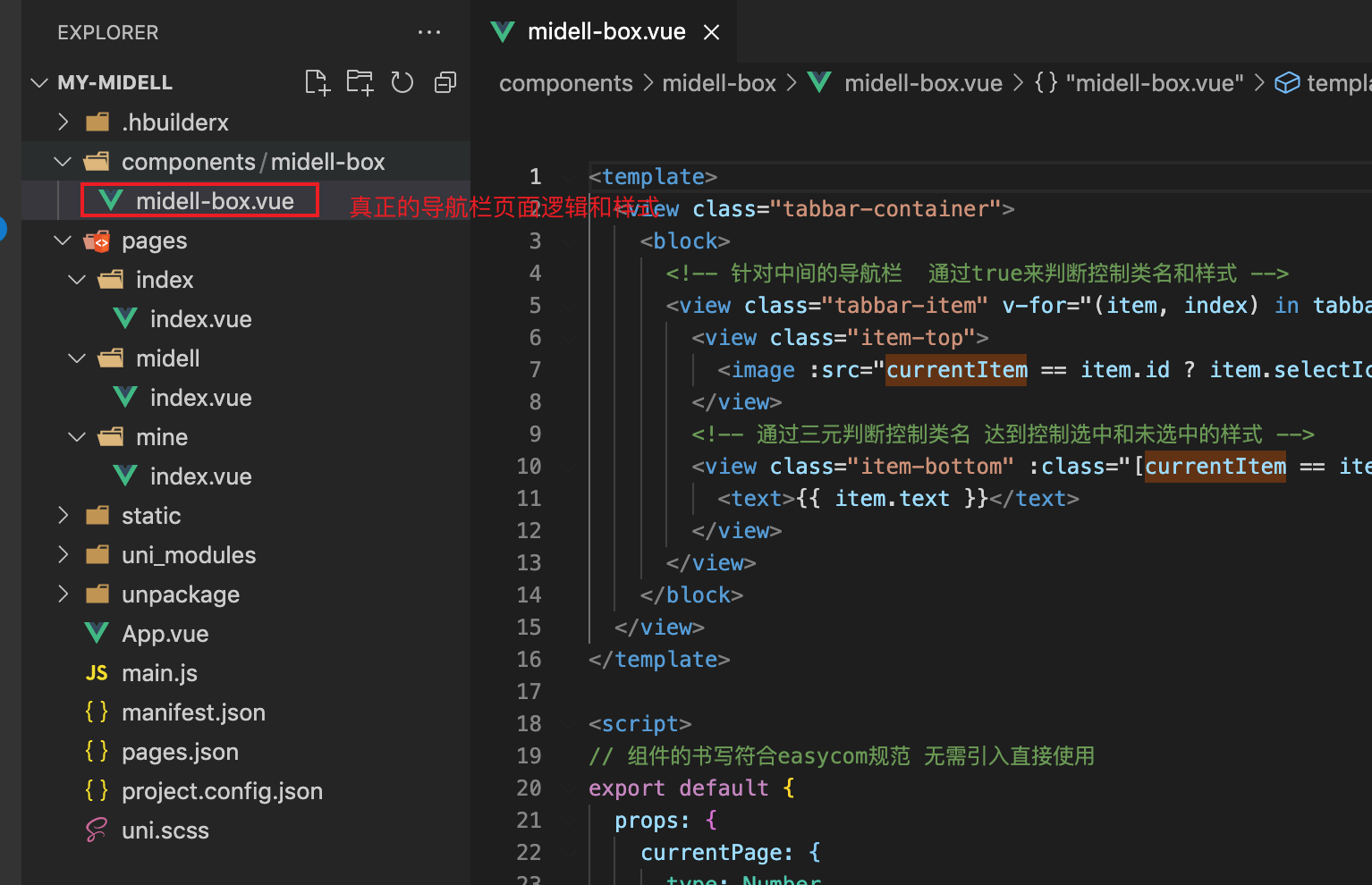Screen dimensions: 1372x885
Task: Open index.vue inside the midell folder
Action: (200, 397)
